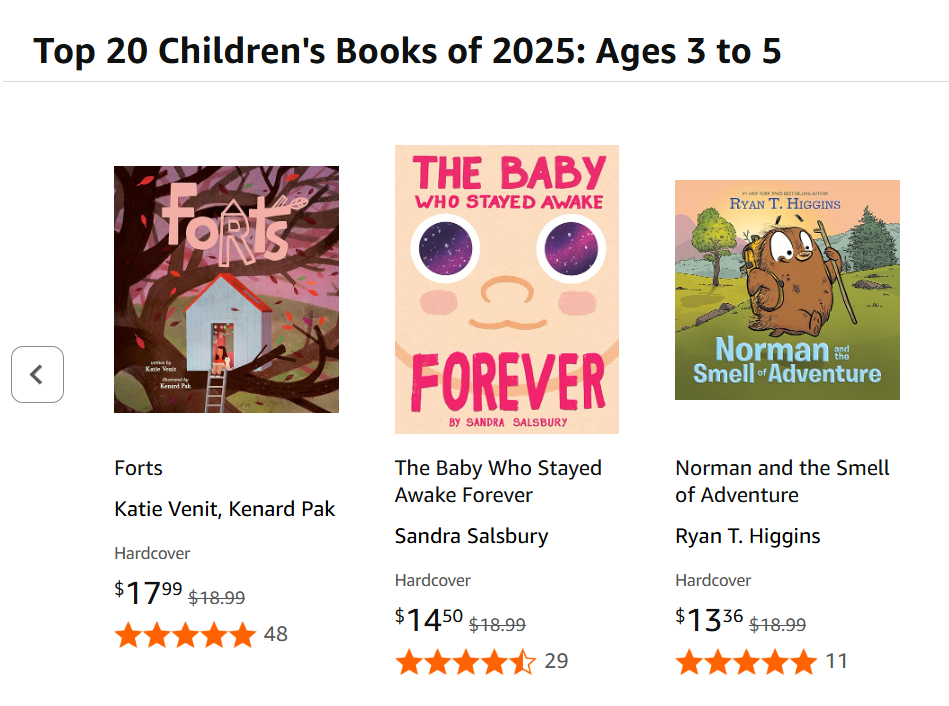Screen dimensions: 949x706
Task: Open the 29 reviews count link
Action: pos(556,661)
